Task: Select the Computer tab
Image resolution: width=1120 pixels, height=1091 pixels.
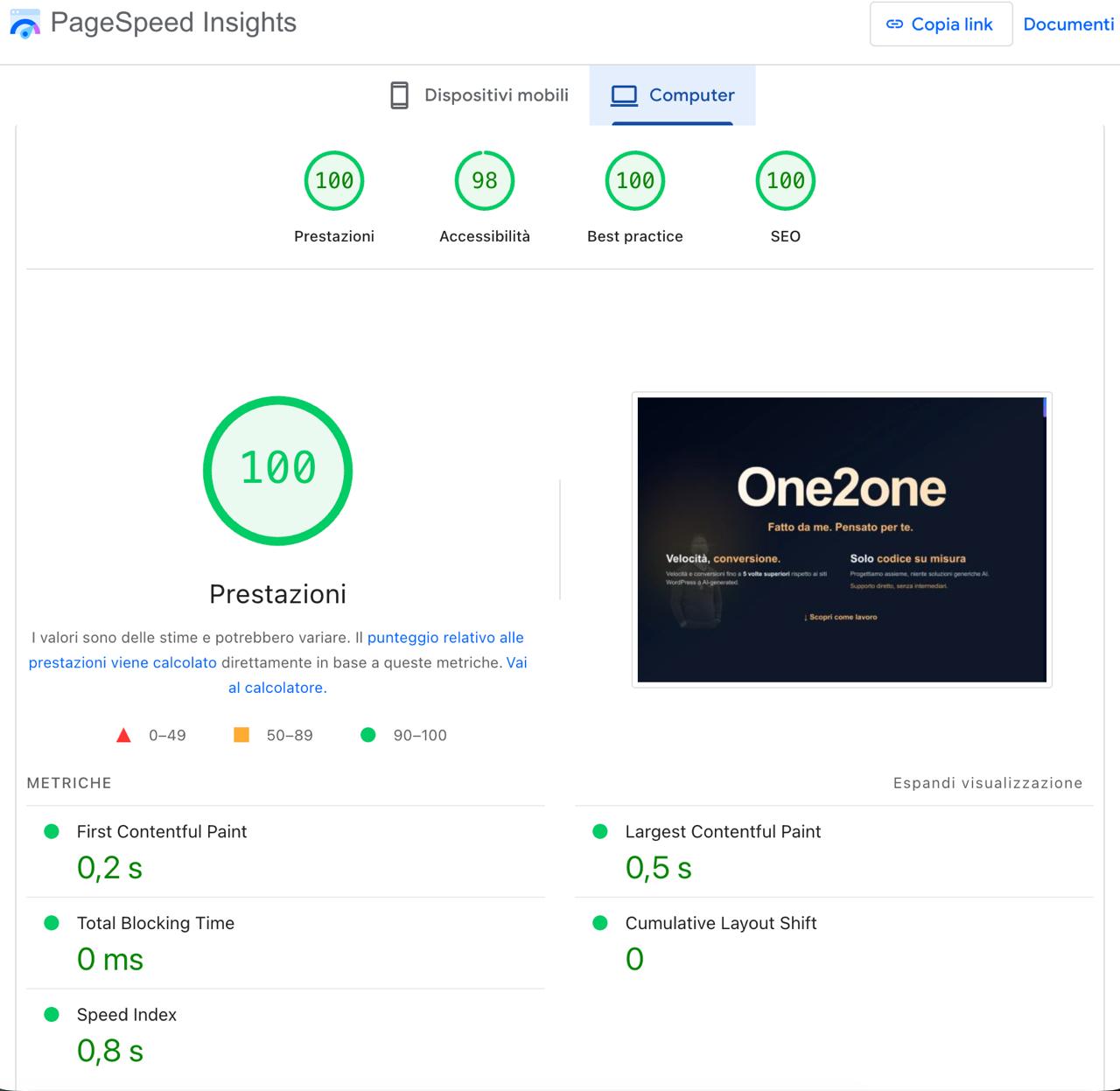Action: (672, 94)
